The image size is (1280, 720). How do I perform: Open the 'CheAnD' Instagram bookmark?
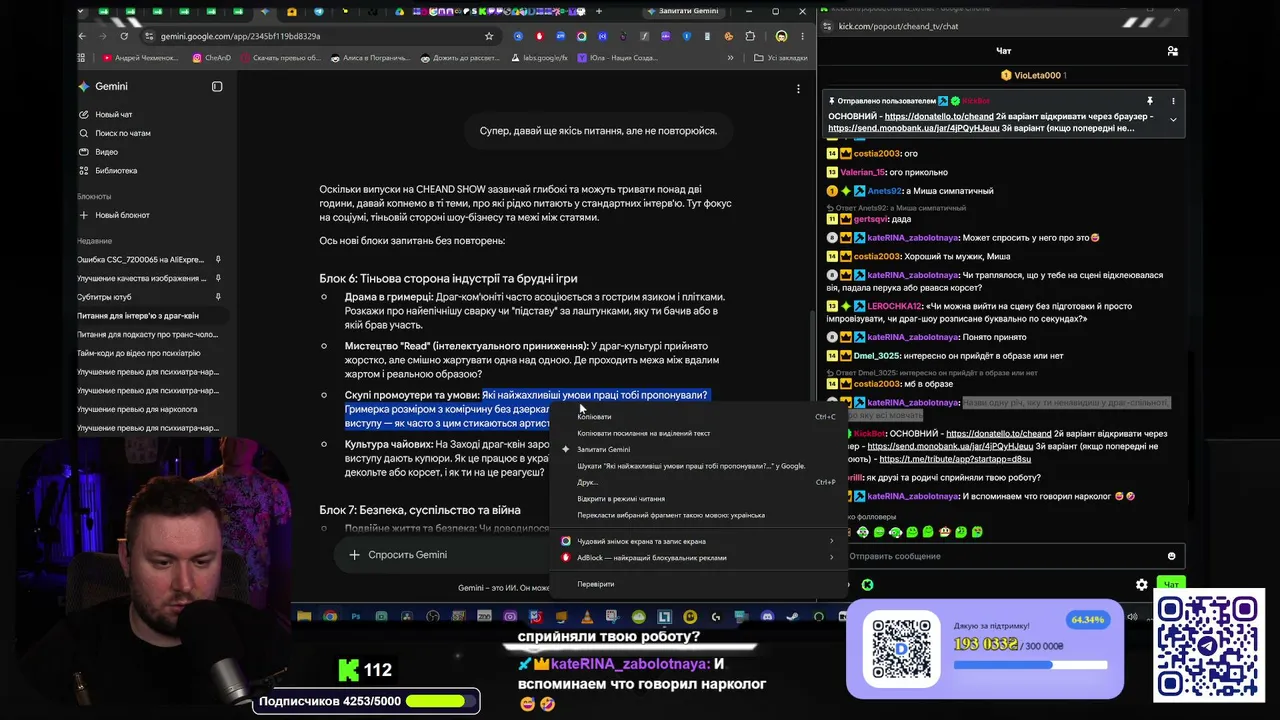pyautogui.click(x=211, y=58)
